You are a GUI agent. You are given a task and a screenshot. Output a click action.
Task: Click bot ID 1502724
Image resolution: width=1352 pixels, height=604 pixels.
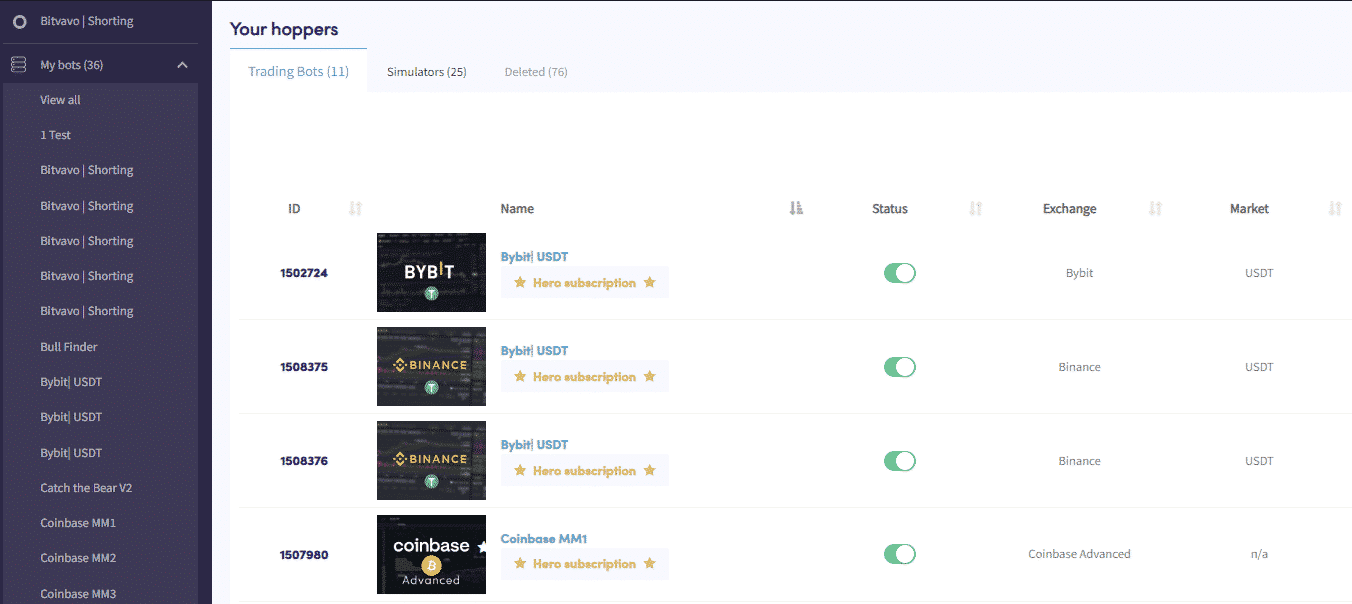coord(304,273)
